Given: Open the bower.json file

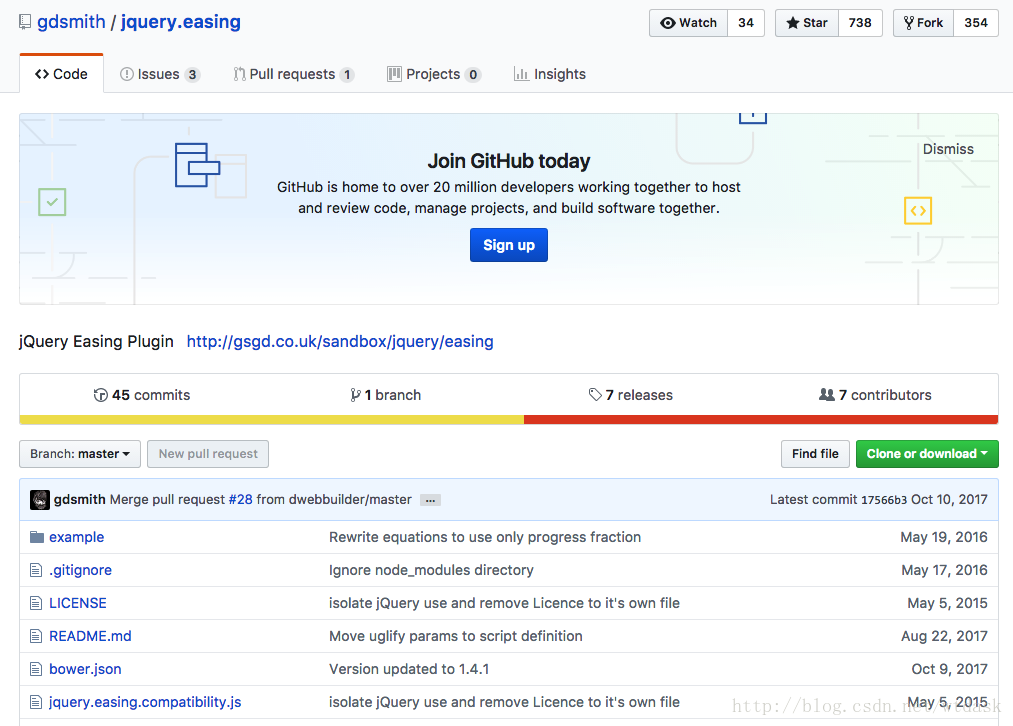Looking at the screenshot, I should point(85,669).
